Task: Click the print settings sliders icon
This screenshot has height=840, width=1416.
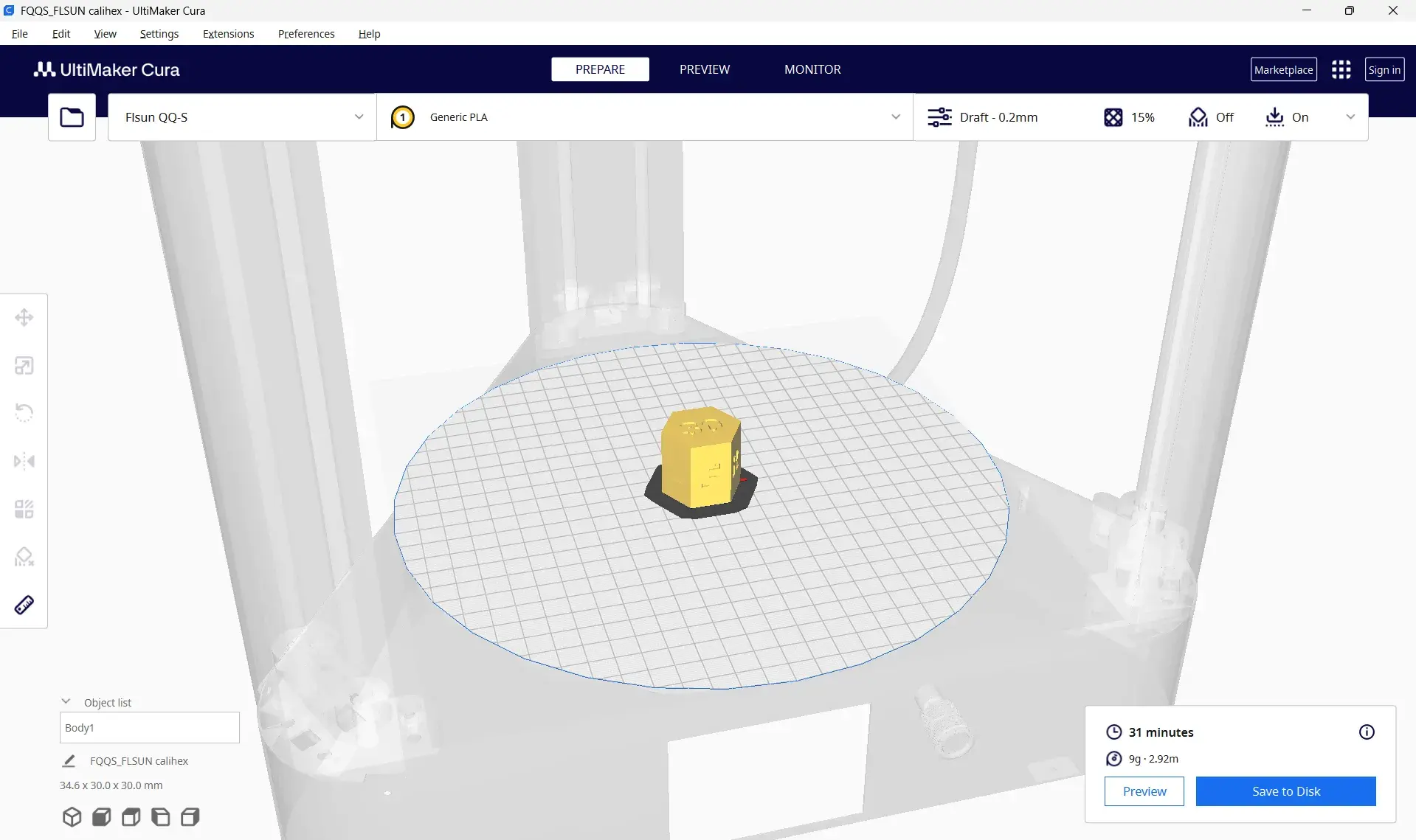Action: tap(939, 117)
